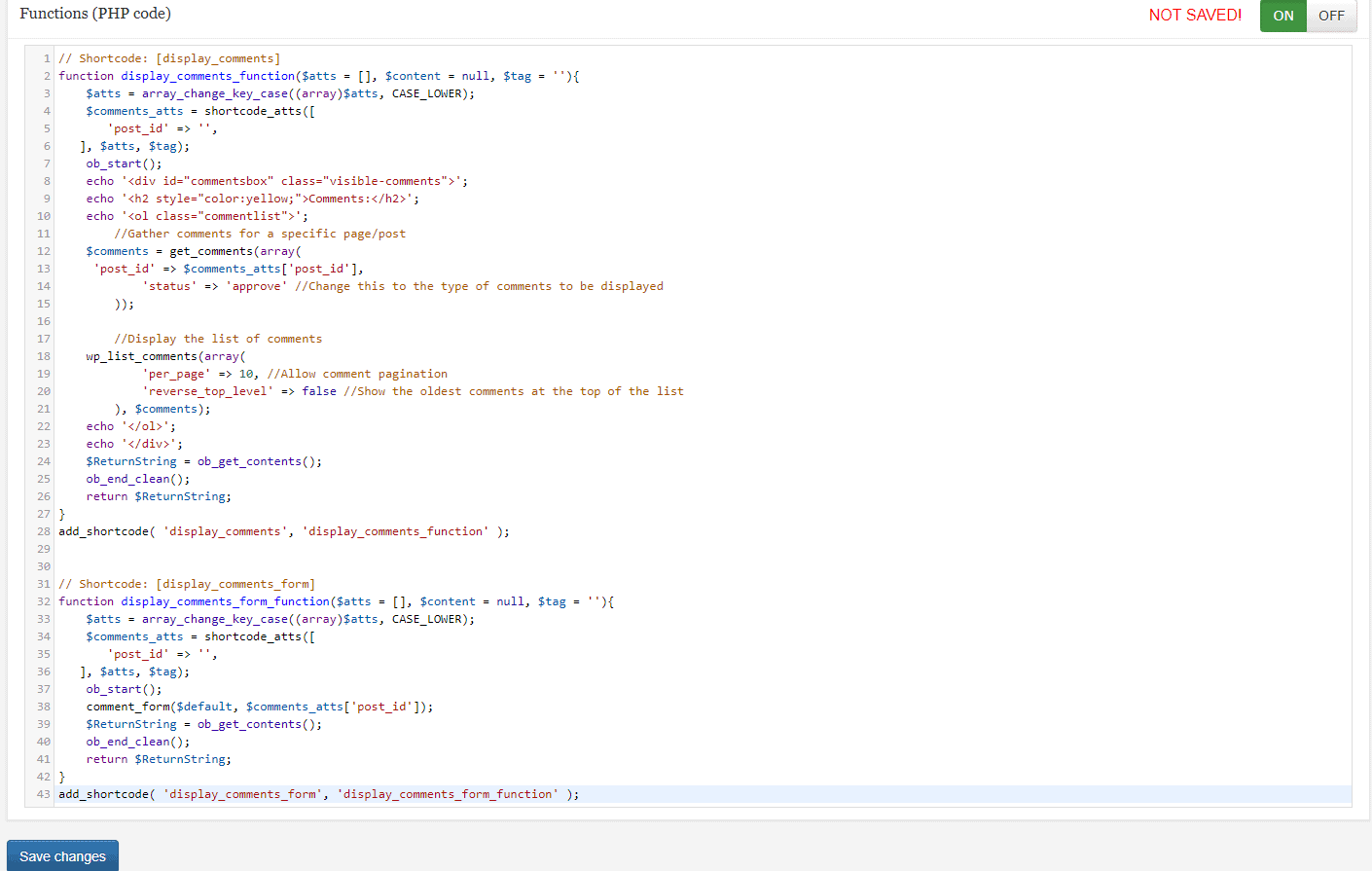Click the "Functions (PHP code)" heading
This screenshot has height=871, width=1372.
click(95, 14)
